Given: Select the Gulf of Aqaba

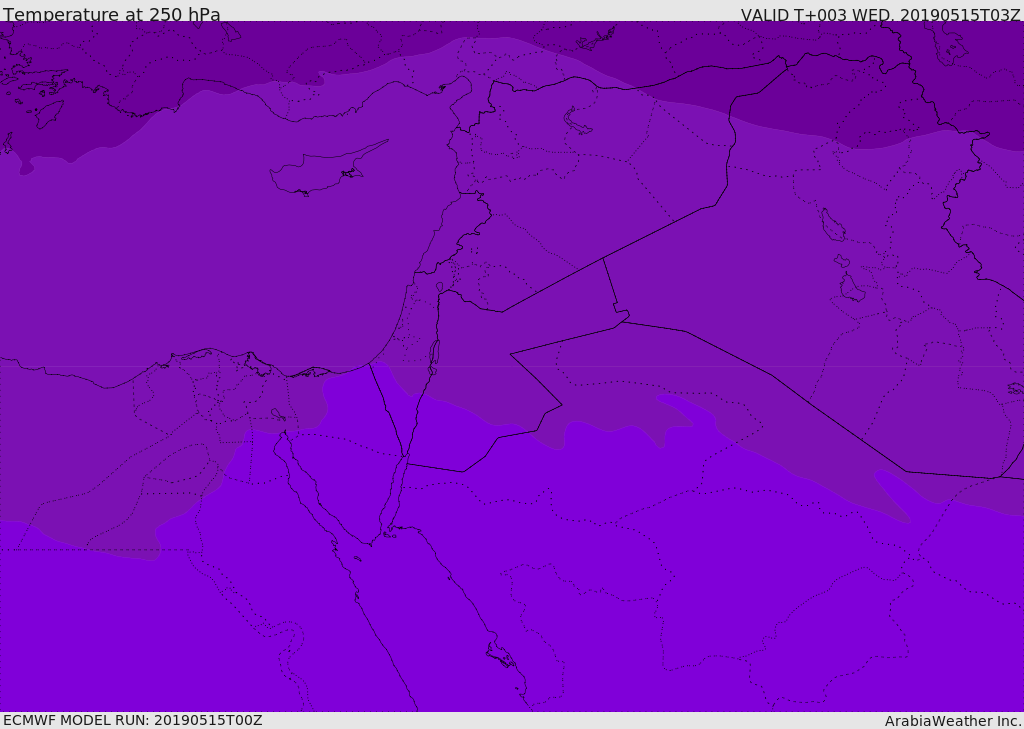Looking at the screenshot, I should point(397,490).
